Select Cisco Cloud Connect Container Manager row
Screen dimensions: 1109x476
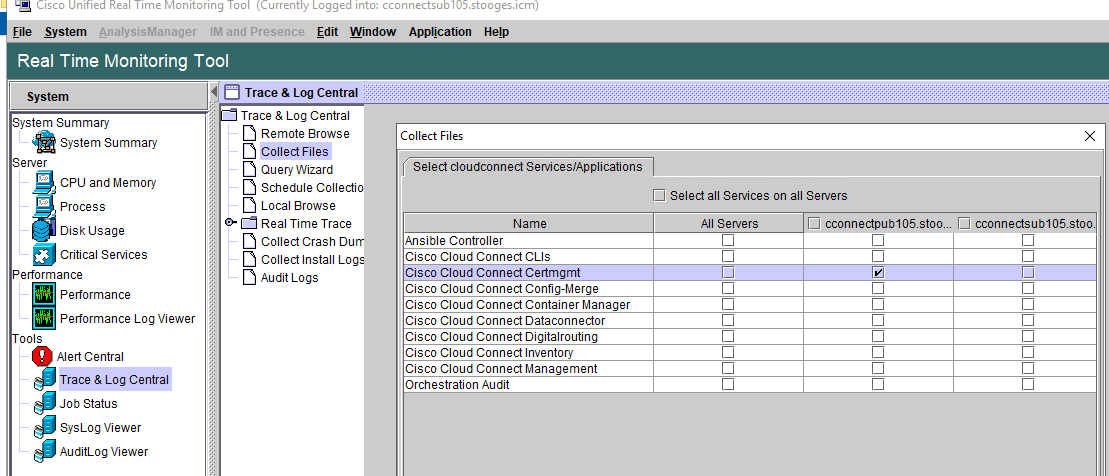[x=750, y=305]
